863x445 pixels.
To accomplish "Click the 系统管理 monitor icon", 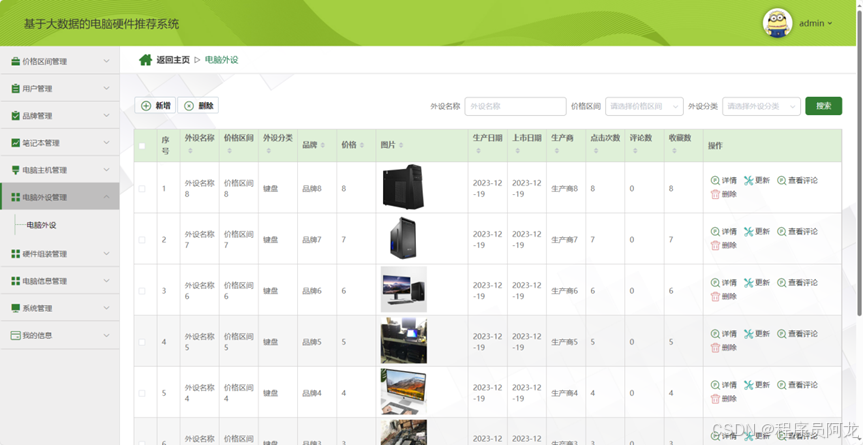I will tap(15, 308).
